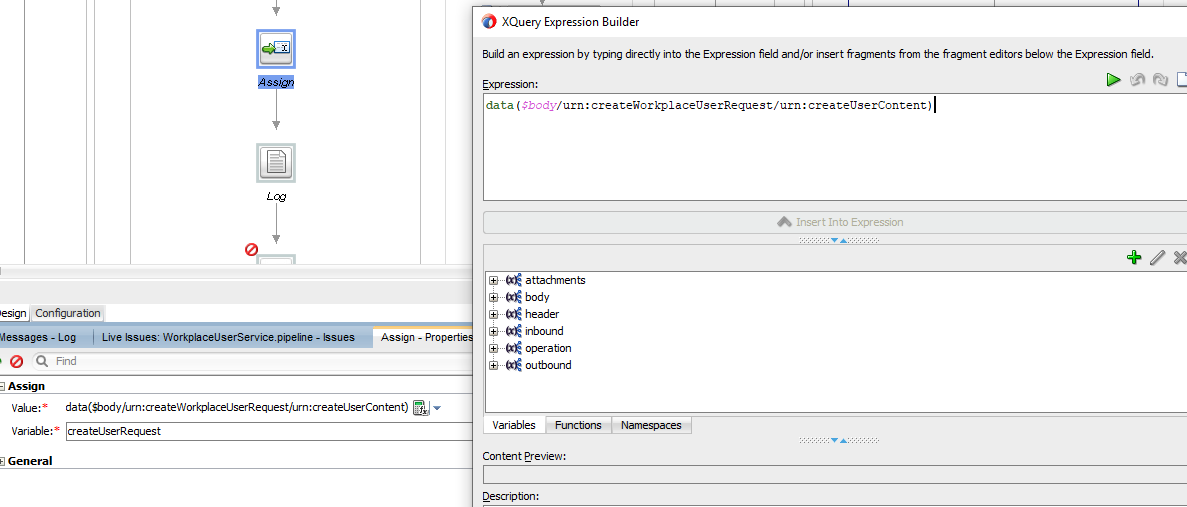Select the Log node icon in pipeline

[276, 163]
